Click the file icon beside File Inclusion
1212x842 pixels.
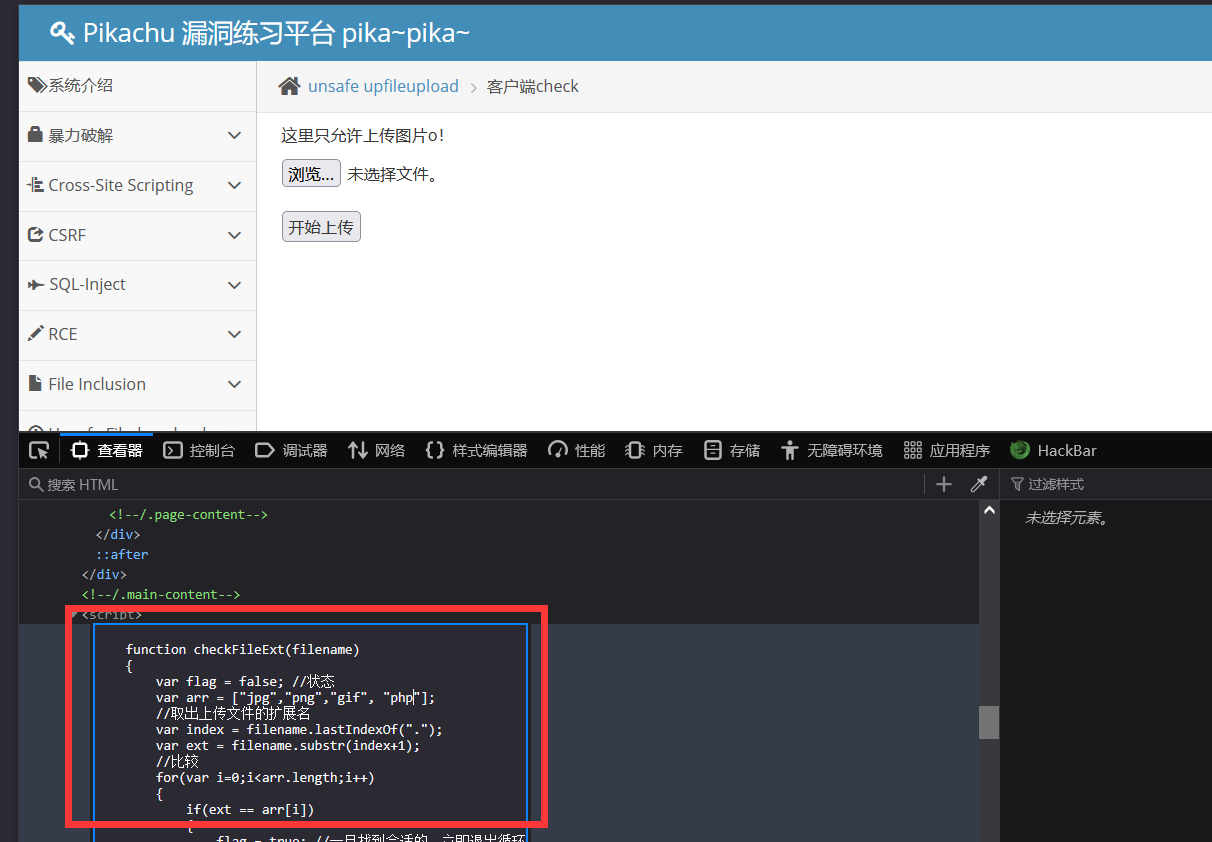[34, 384]
